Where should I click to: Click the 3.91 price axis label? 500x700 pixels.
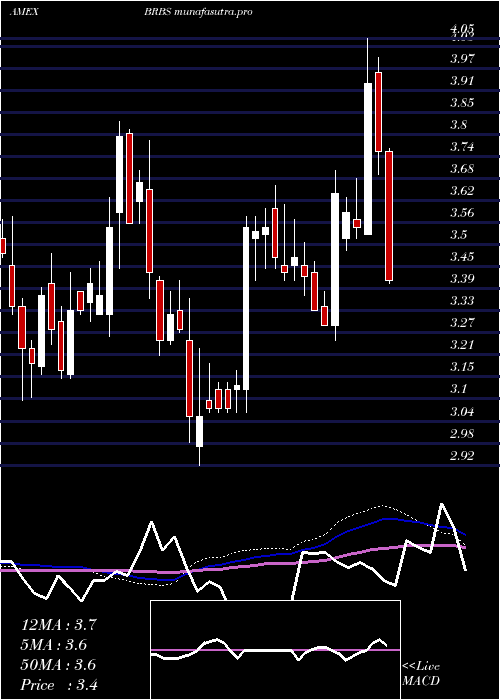[x=462, y=80]
